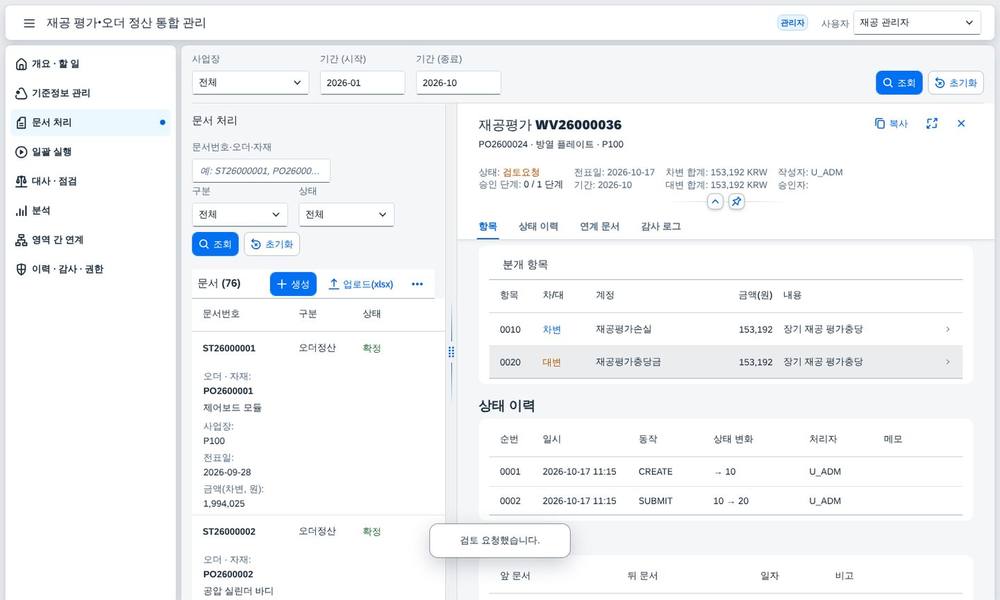Image resolution: width=1000 pixels, height=600 pixels.
Task: Click the top-right 초기화 reset button
Action: pyautogui.click(x=955, y=83)
